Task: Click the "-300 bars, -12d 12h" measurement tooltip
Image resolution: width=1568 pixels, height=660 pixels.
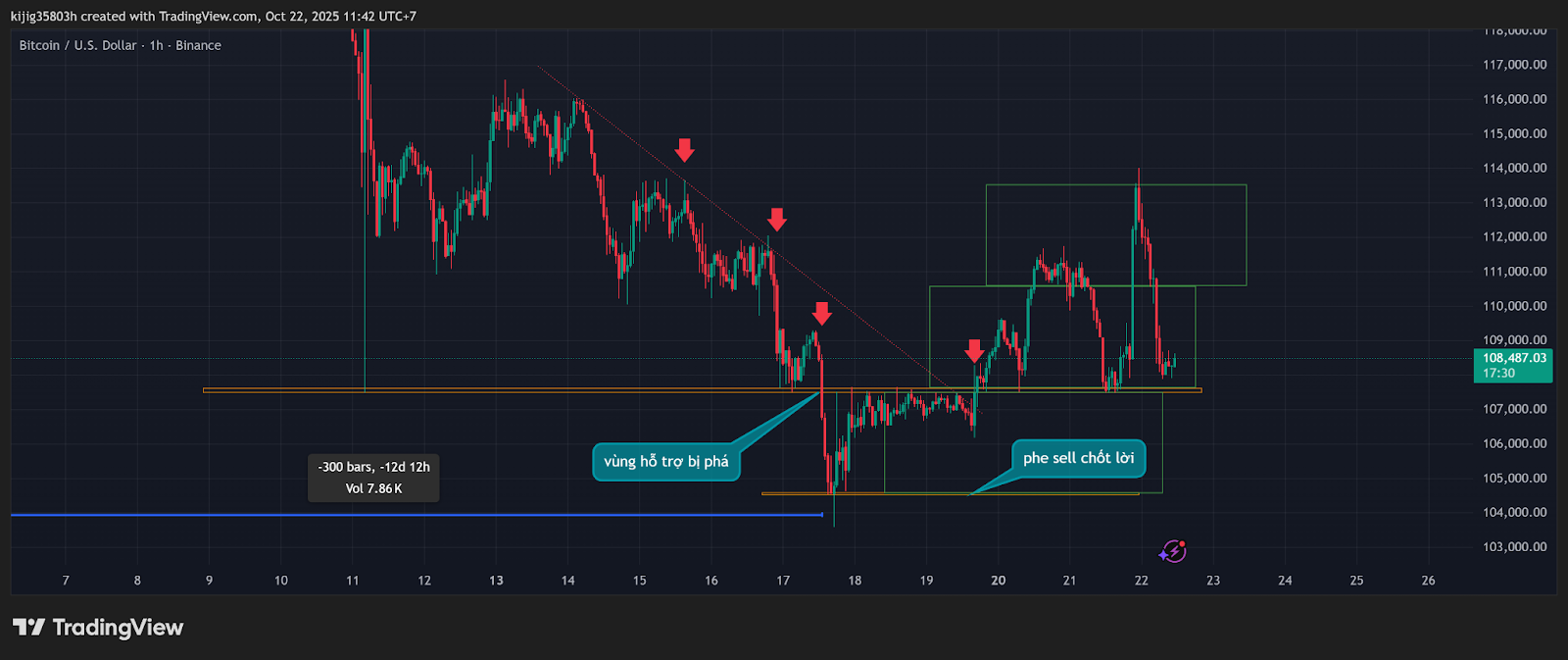Action: pyautogui.click(x=373, y=478)
